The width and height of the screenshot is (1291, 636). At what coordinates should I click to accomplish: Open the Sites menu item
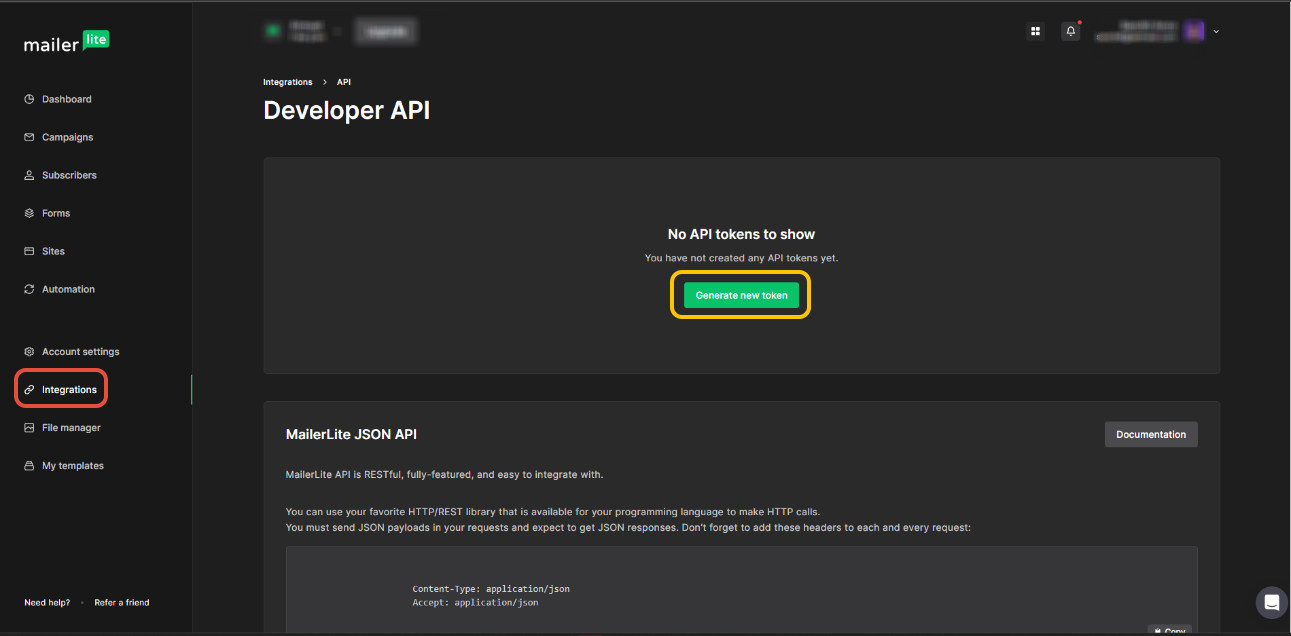pos(53,251)
